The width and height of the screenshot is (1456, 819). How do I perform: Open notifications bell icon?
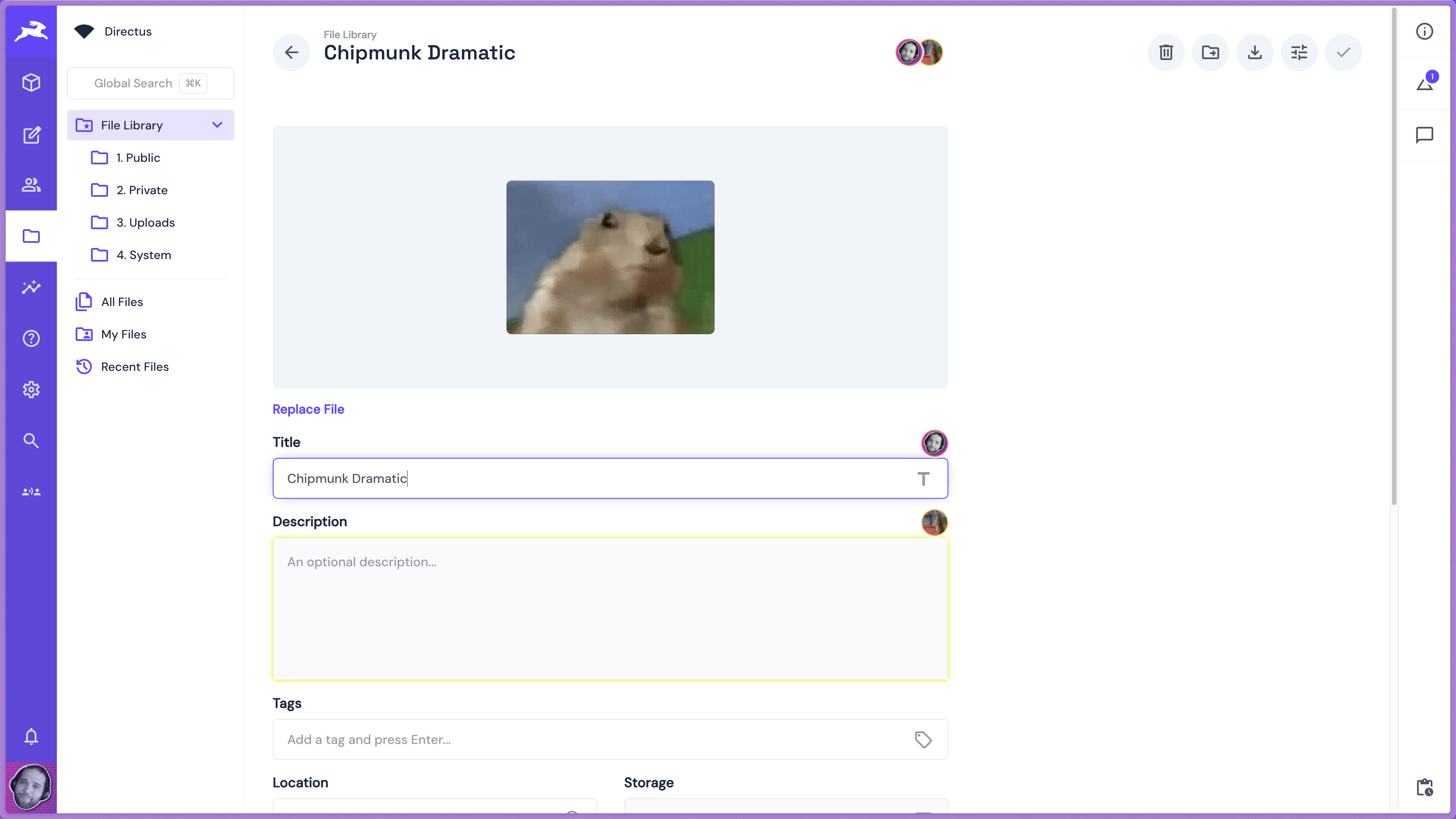pyautogui.click(x=31, y=737)
